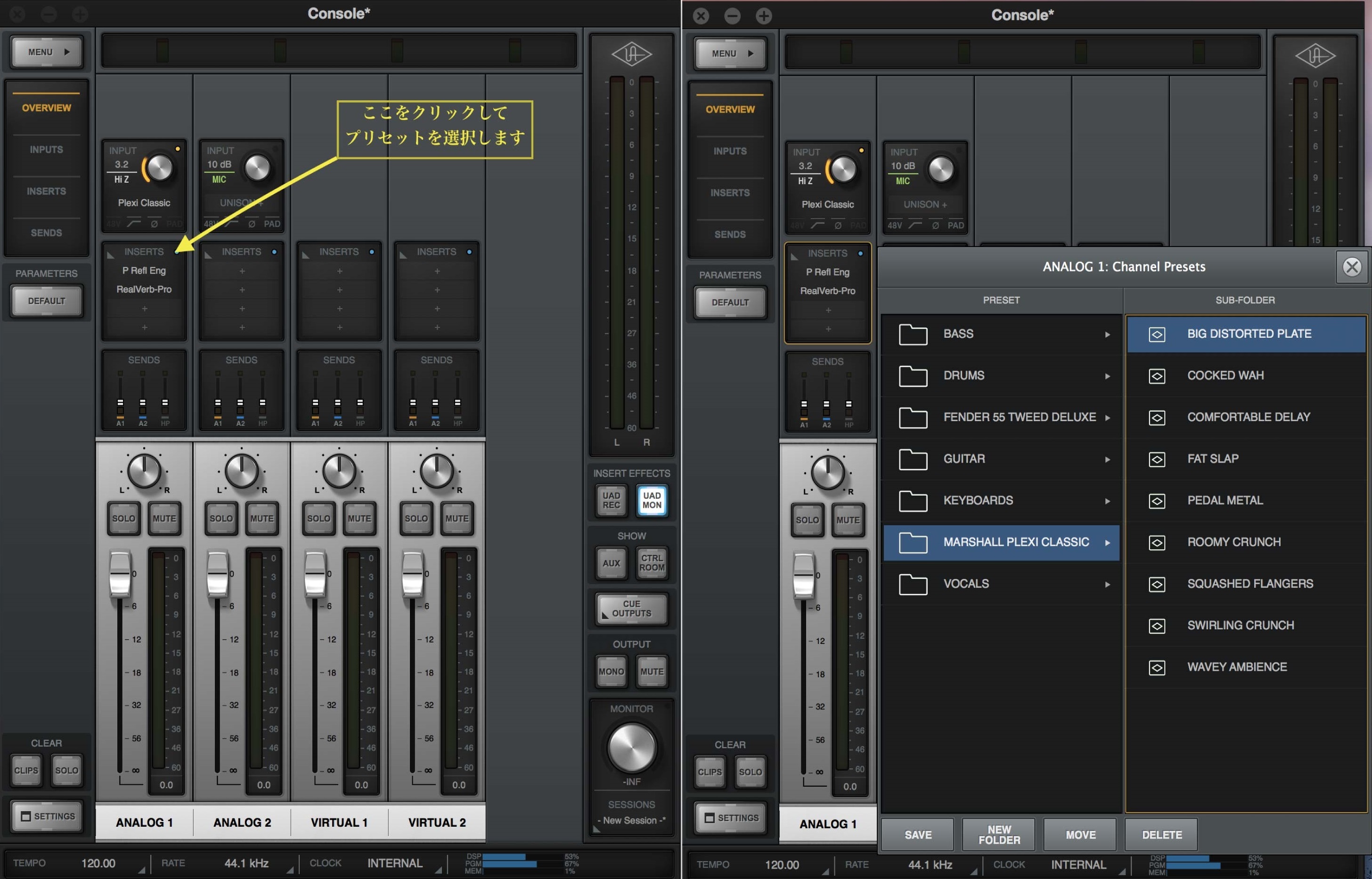1372x879 pixels.
Task: Expand the GUITAR folder arrow
Action: coord(1107,459)
